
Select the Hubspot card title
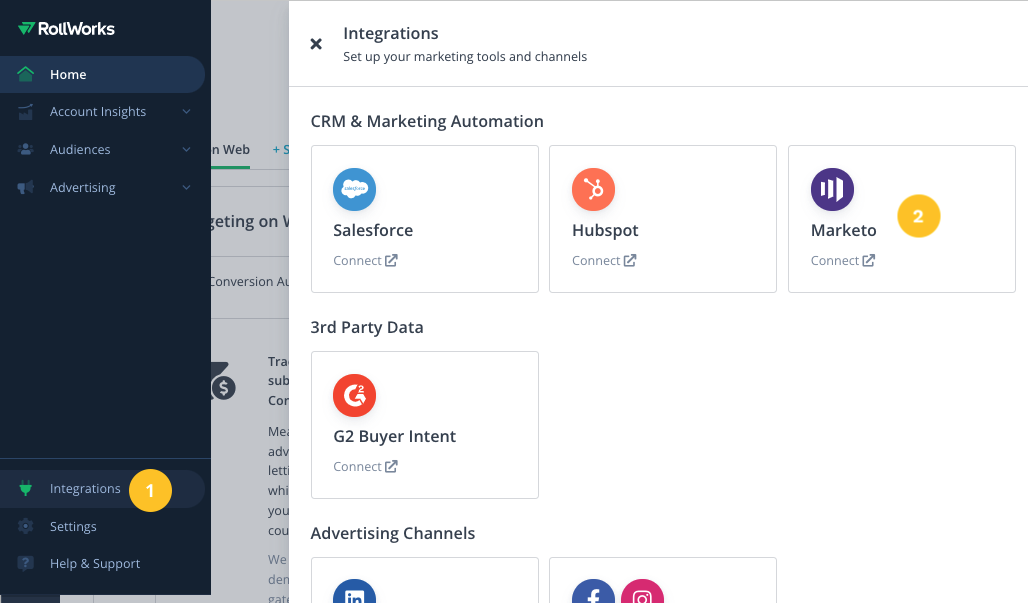tap(605, 230)
